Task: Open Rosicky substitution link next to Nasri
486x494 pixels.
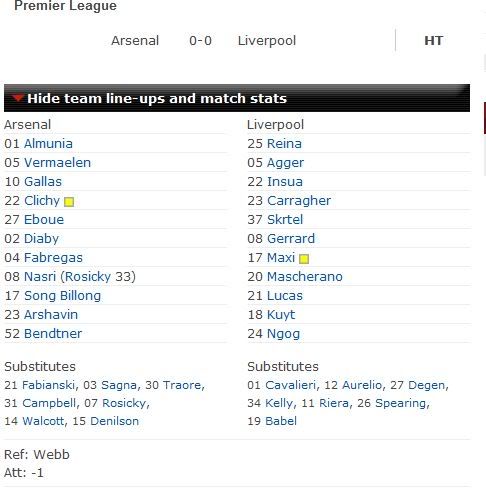Action: coord(87,277)
